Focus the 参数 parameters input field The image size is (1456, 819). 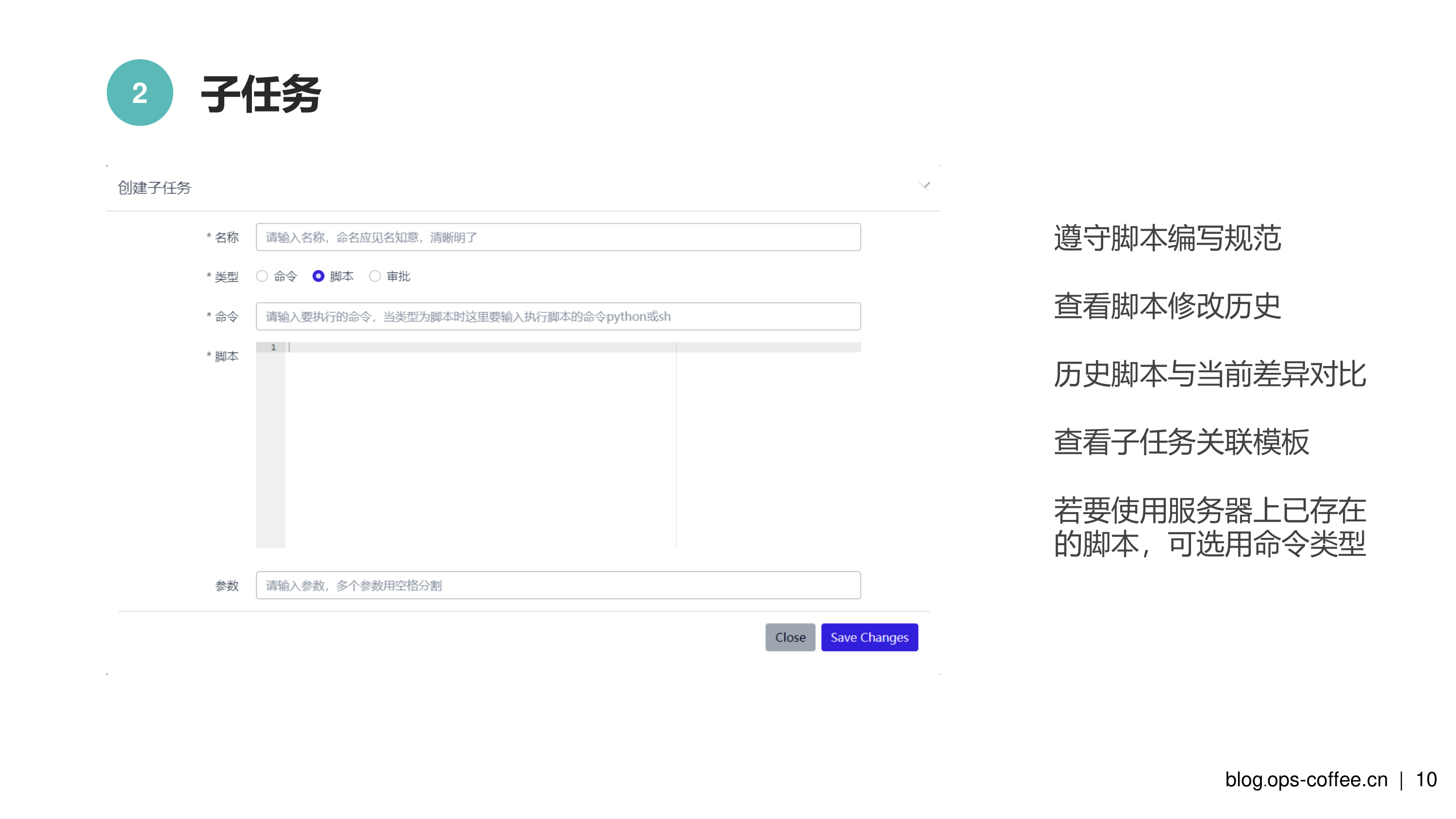tap(558, 585)
